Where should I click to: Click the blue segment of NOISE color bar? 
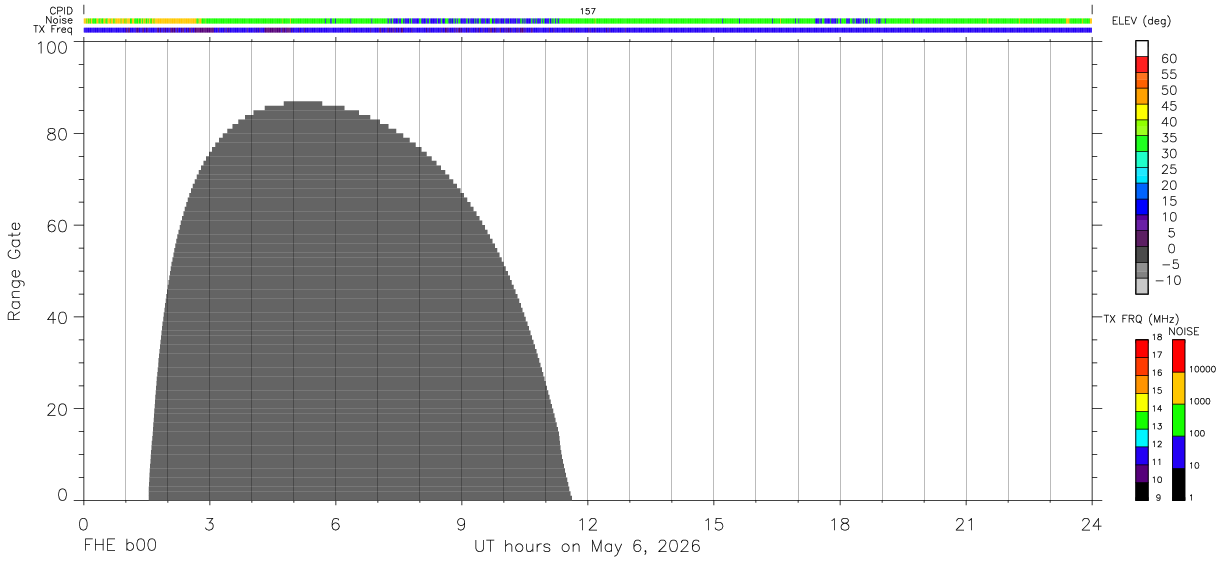1179,452
